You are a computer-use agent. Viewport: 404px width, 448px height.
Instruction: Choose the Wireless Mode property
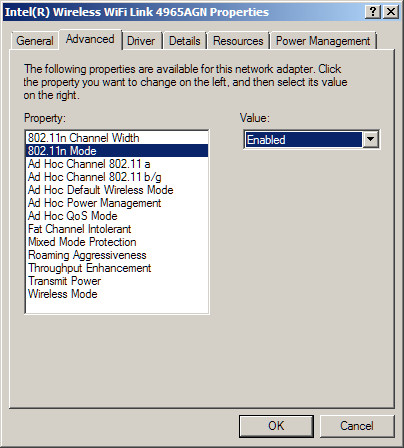[117, 294]
